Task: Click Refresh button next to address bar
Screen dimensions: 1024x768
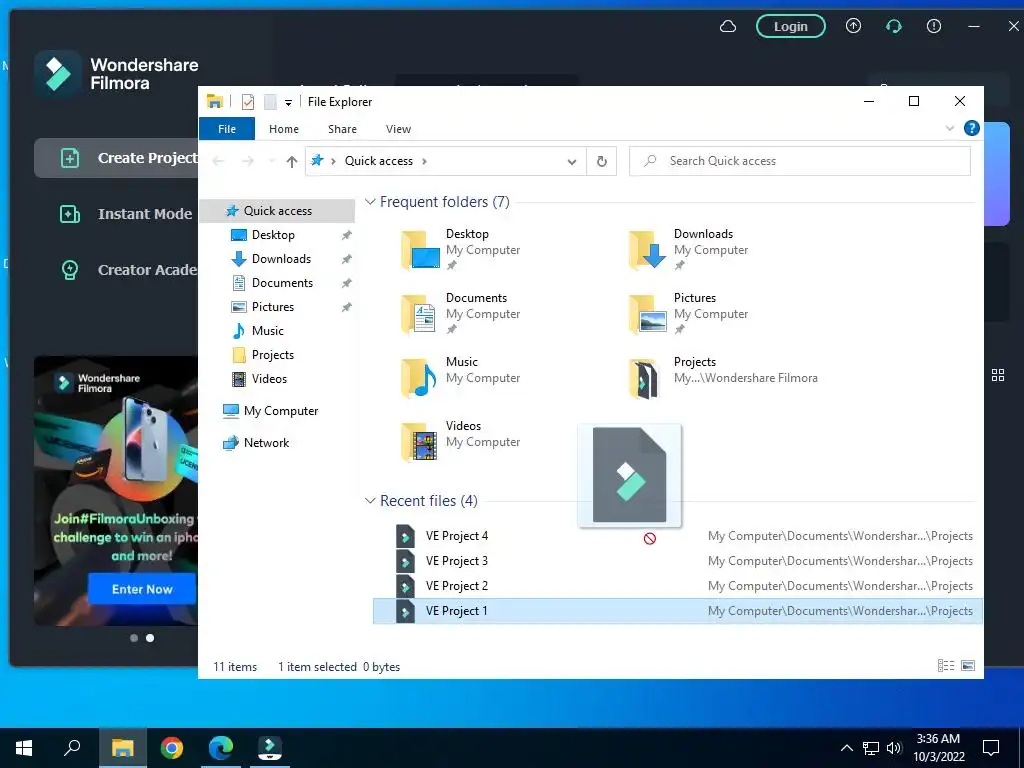Action: tap(601, 161)
